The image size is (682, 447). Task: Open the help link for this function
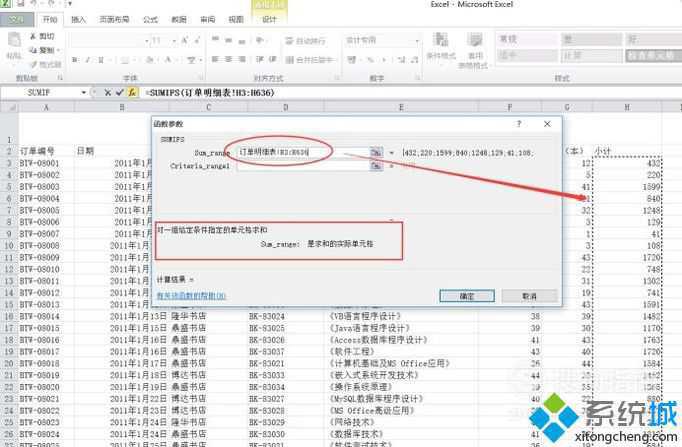tap(191, 296)
